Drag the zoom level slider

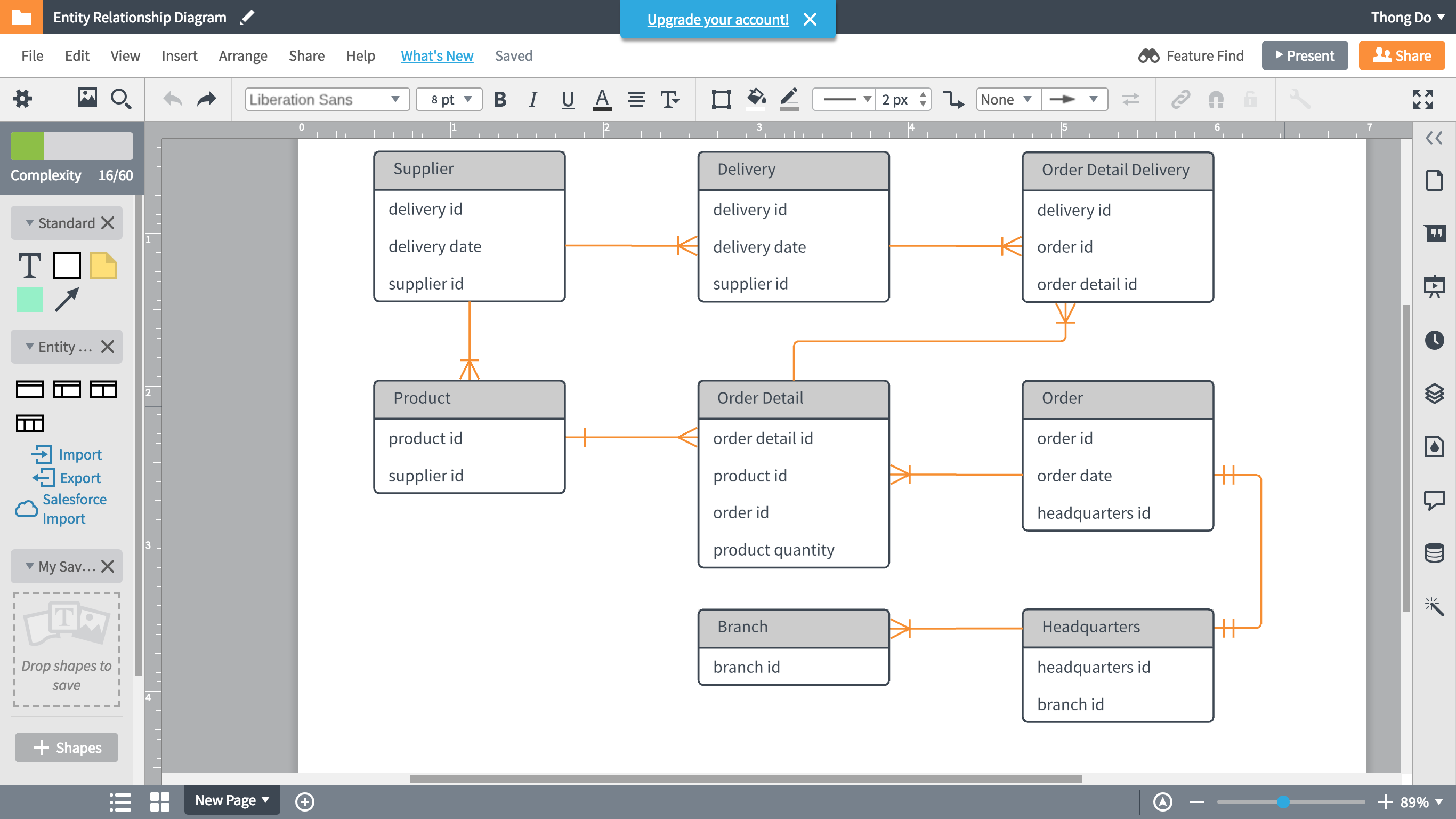point(1282,800)
